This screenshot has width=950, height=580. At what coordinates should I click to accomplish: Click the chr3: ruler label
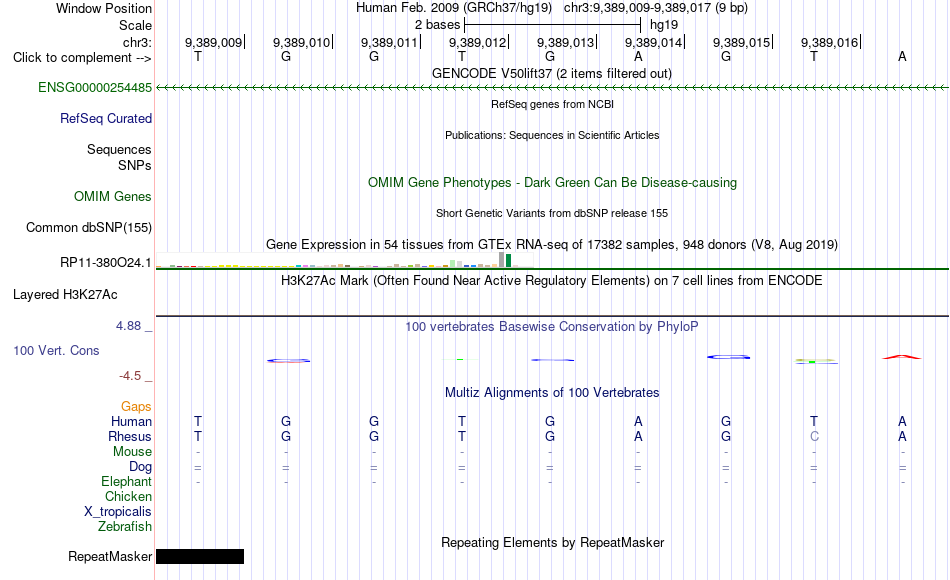(137, 42)
